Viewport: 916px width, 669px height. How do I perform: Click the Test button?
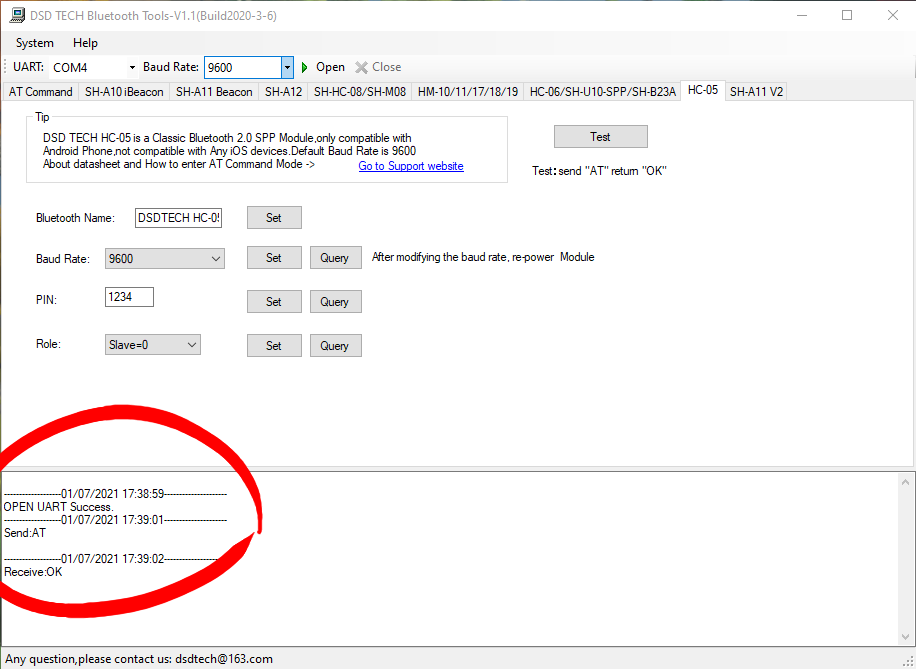[x=601, y=137]
